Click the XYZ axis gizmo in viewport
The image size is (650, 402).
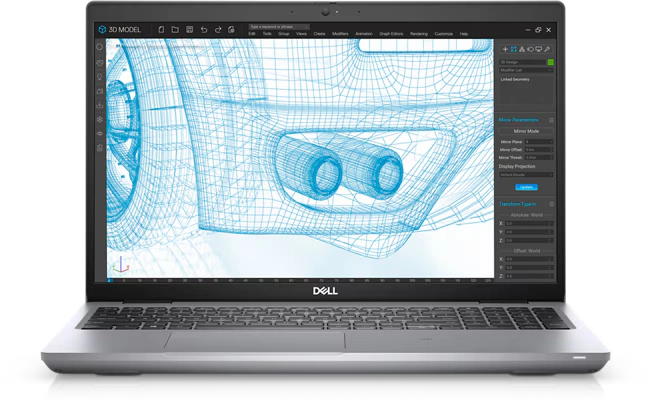coord(120,265)
